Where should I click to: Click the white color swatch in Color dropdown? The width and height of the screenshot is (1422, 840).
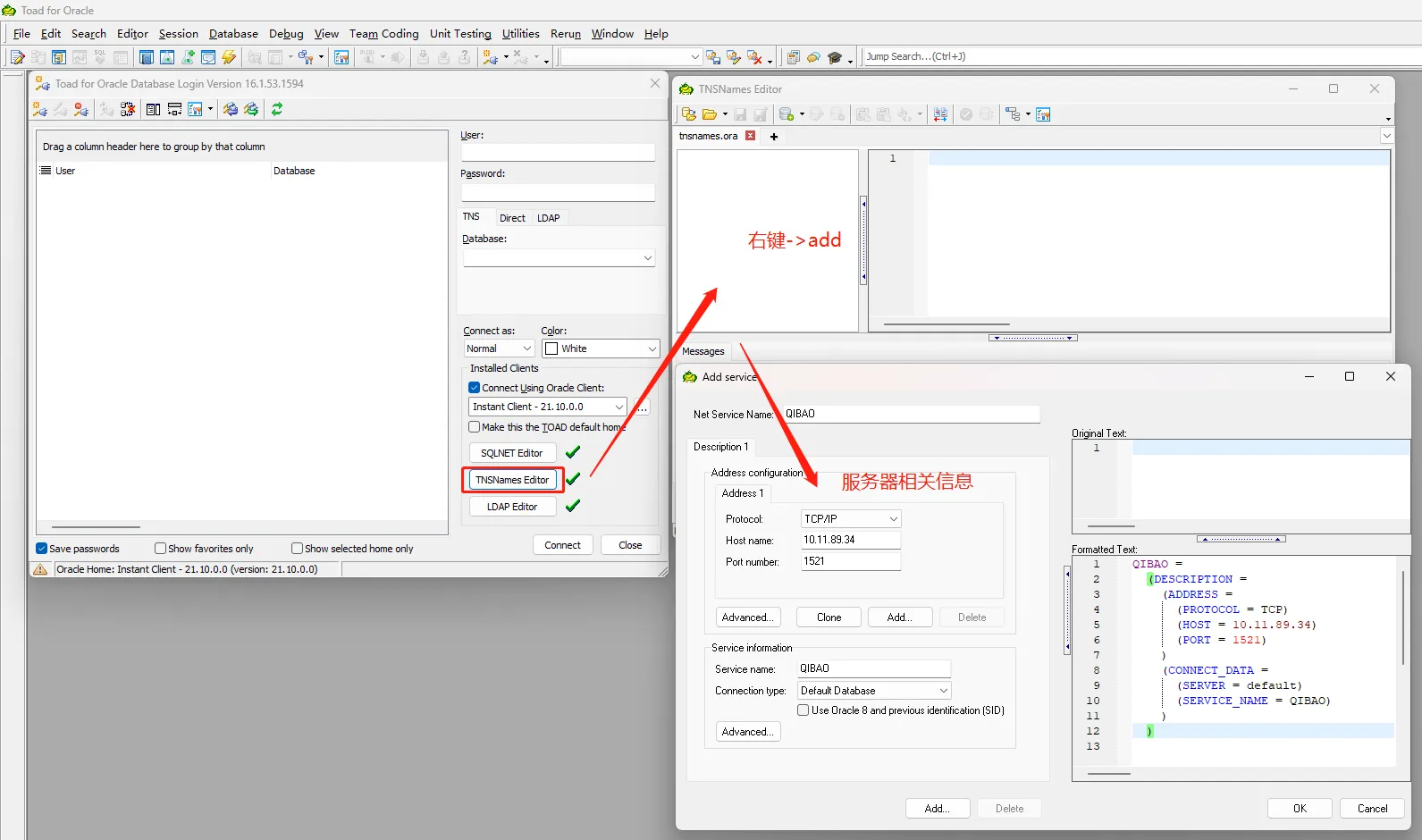pos(551,349)
